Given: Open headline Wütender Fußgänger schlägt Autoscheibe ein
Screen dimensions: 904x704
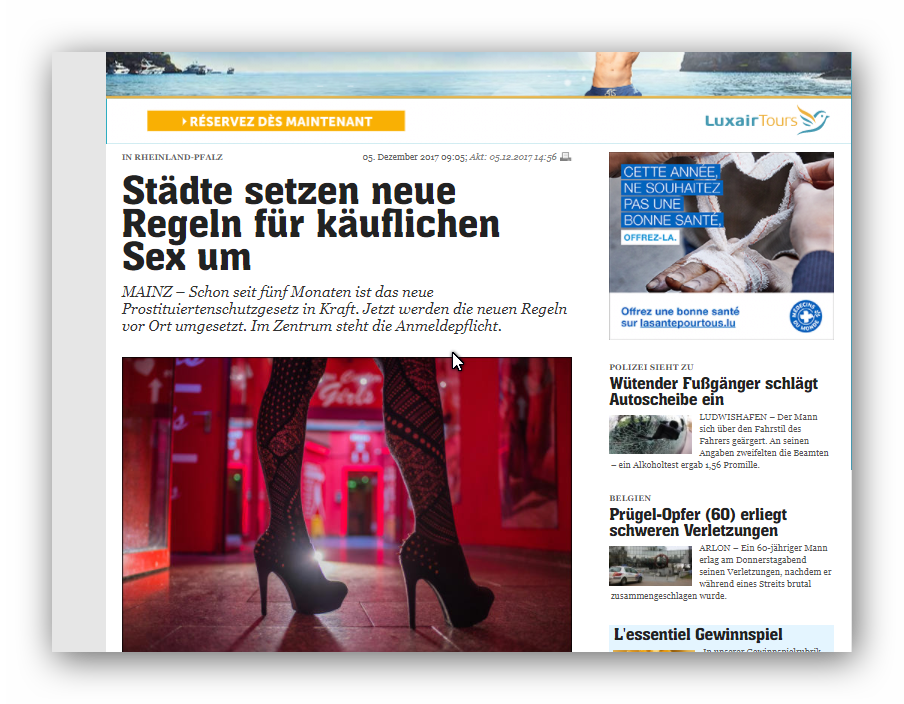Looking at the screenshot, I should 713,391.
